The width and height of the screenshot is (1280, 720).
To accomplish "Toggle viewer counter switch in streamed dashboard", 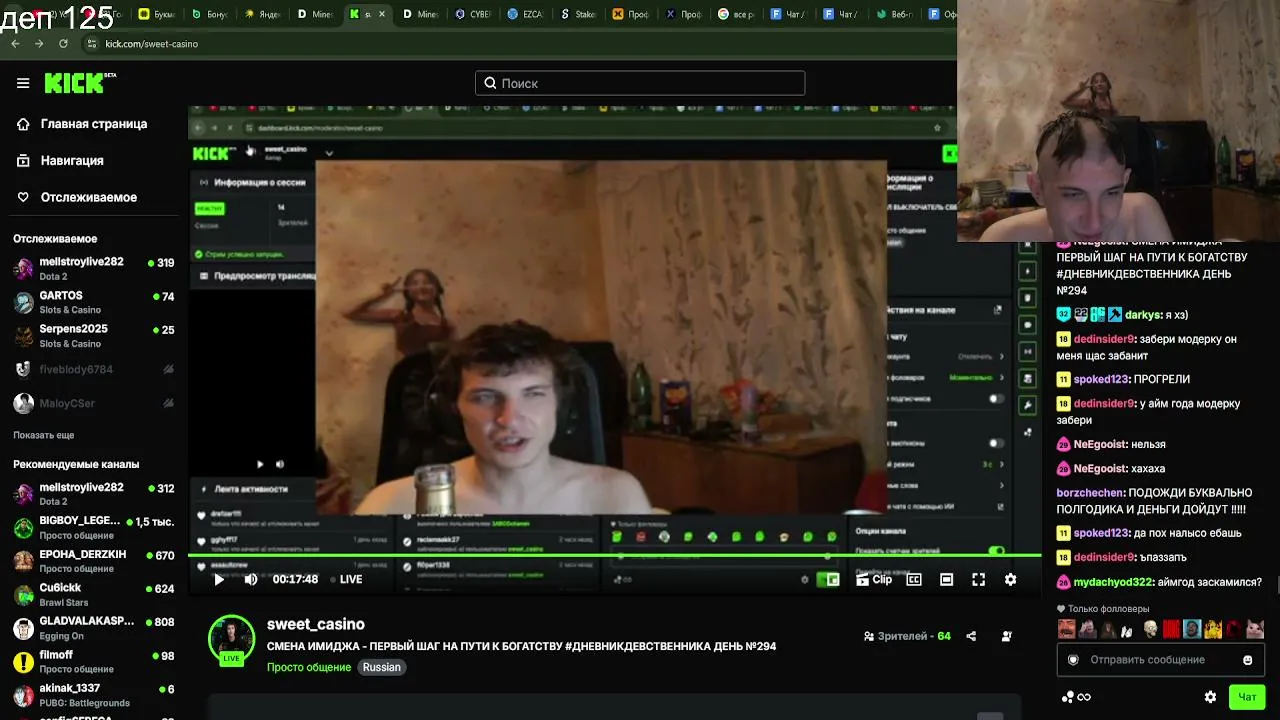I will coord(996,551).
